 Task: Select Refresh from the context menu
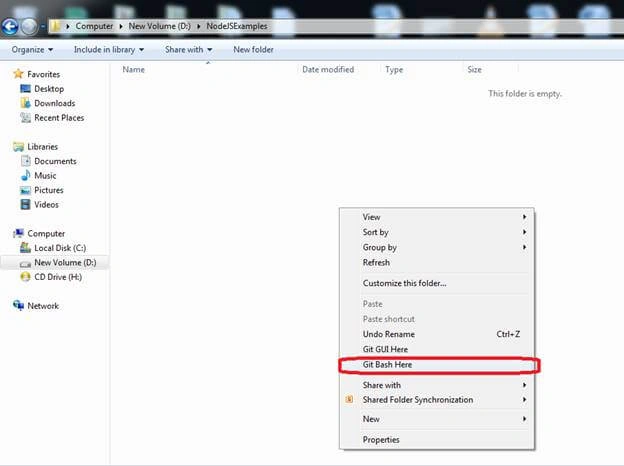(x=437, y=263)
